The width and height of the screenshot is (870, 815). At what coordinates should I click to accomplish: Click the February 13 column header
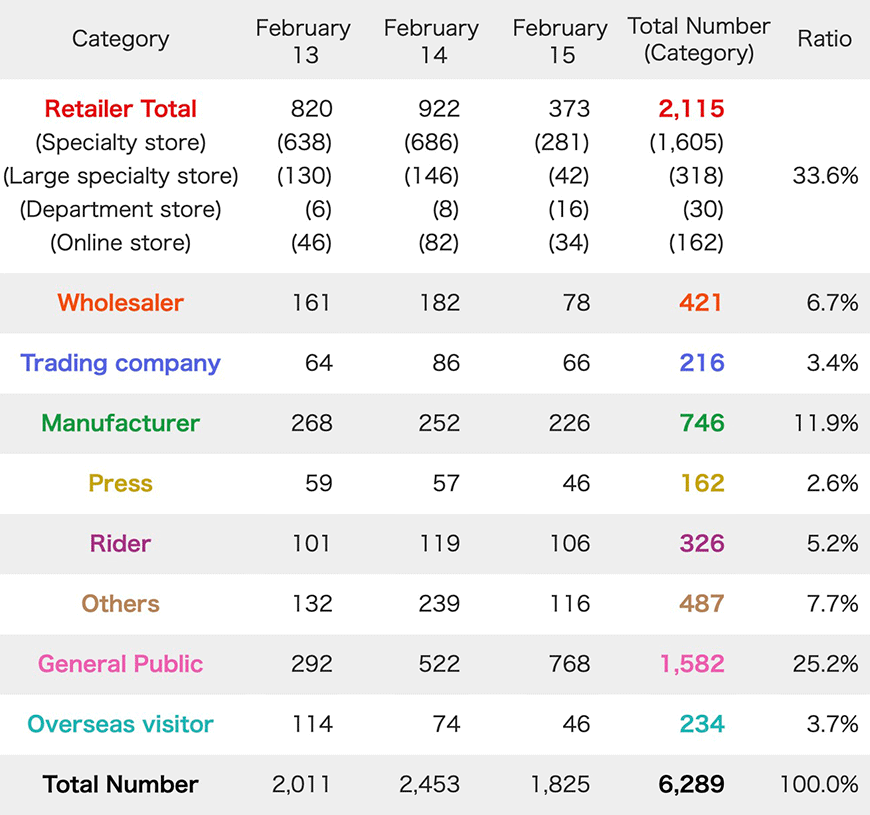(304, 41)
